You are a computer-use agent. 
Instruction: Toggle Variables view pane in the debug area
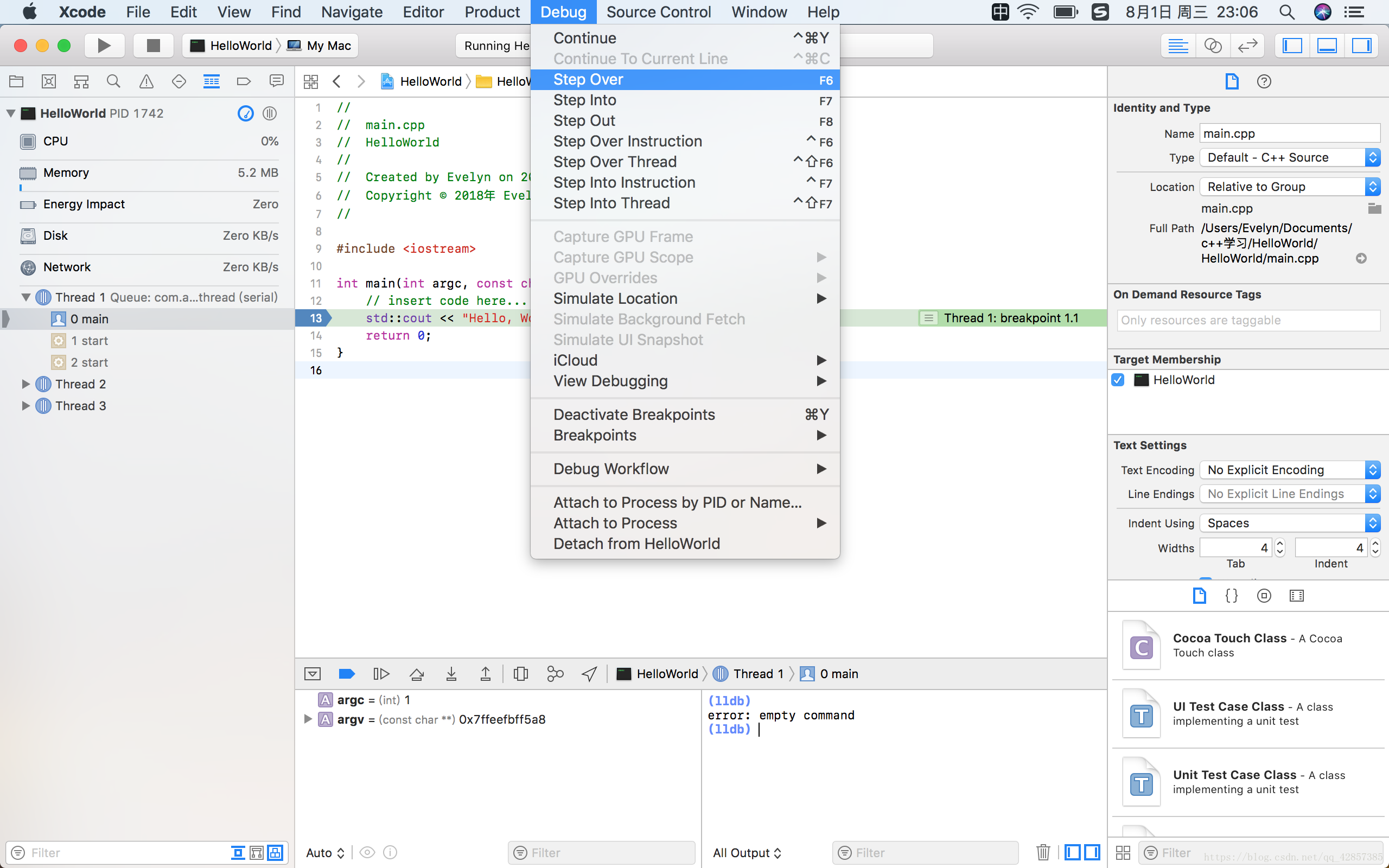point(1072,852)
